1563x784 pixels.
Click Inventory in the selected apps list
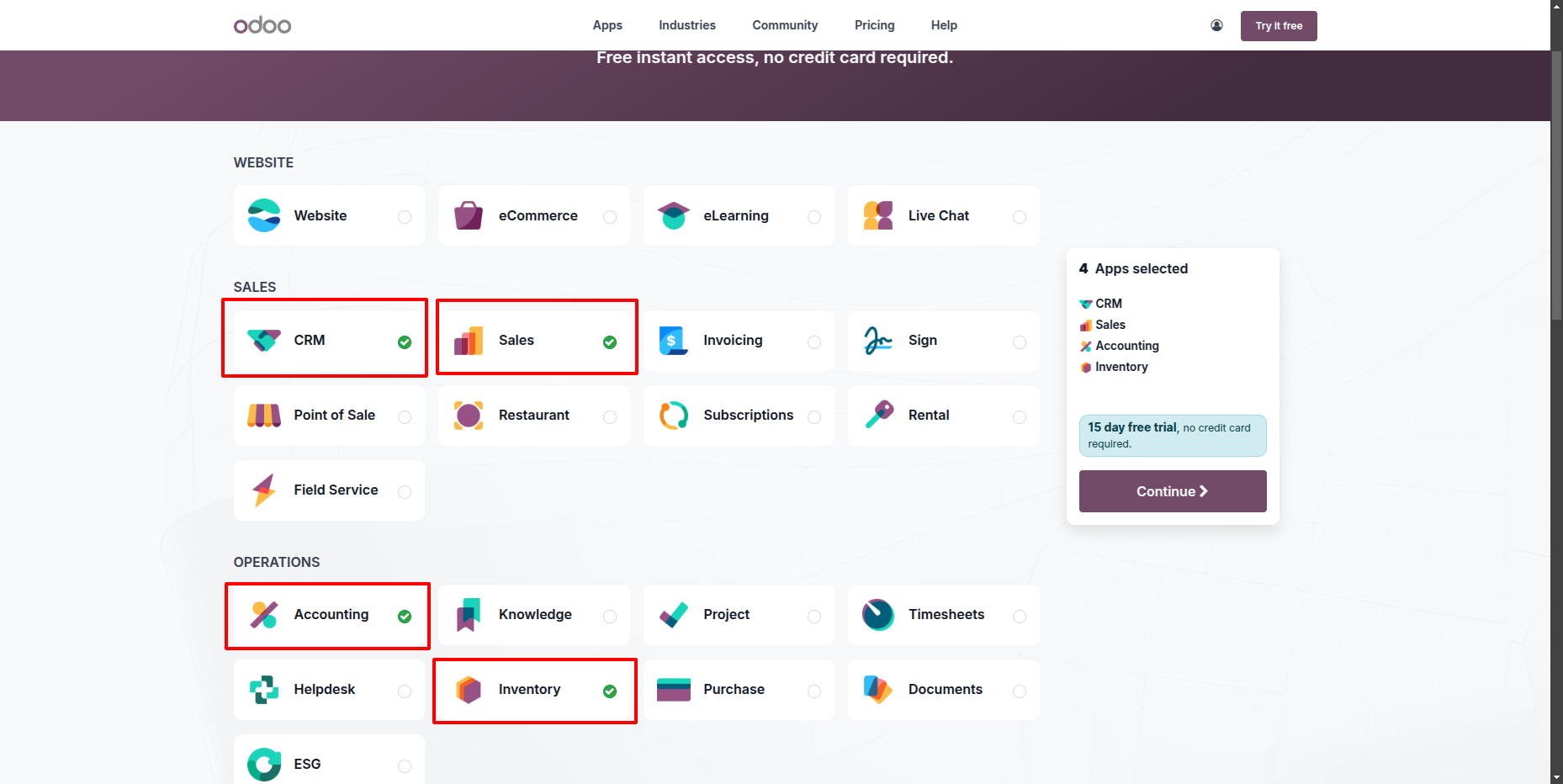(x=1114, y=367)
